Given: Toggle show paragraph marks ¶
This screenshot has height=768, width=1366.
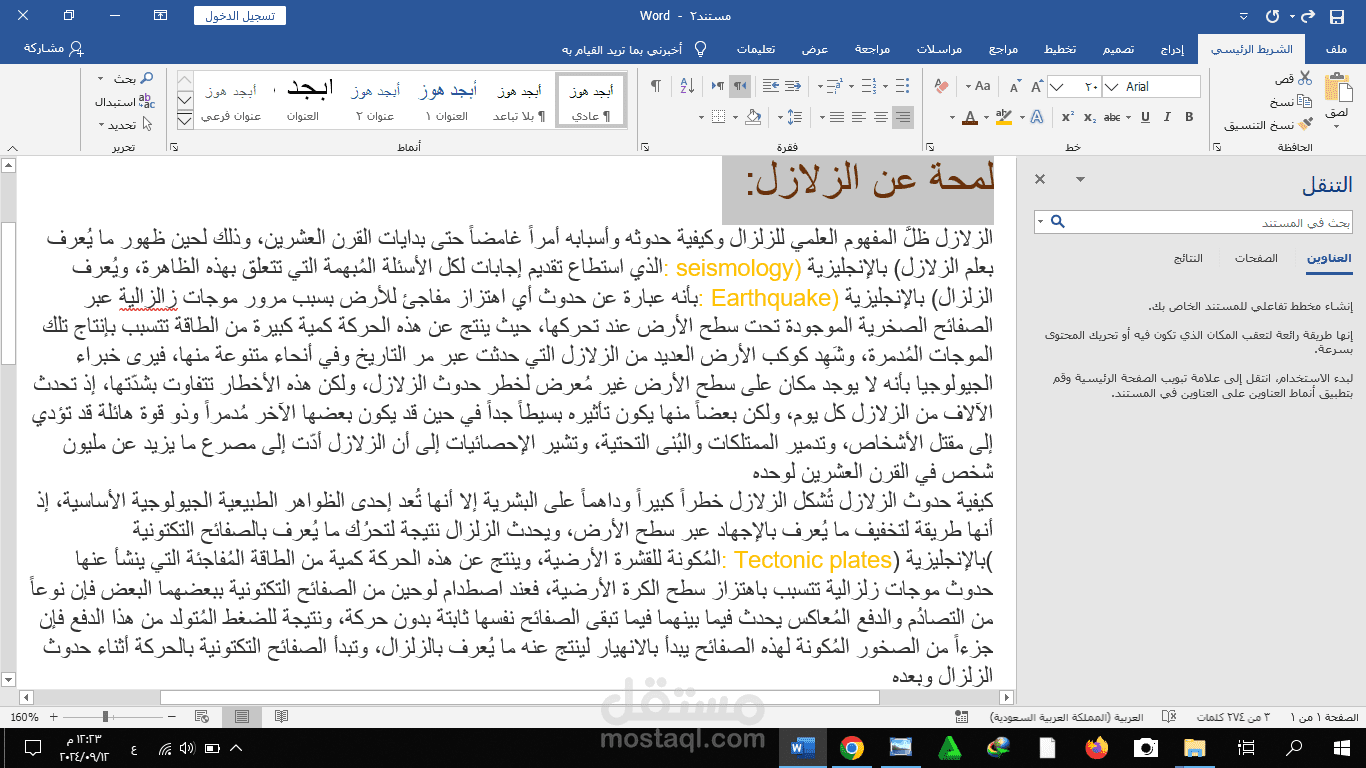Looking at the screenshot, I should 656,86.
